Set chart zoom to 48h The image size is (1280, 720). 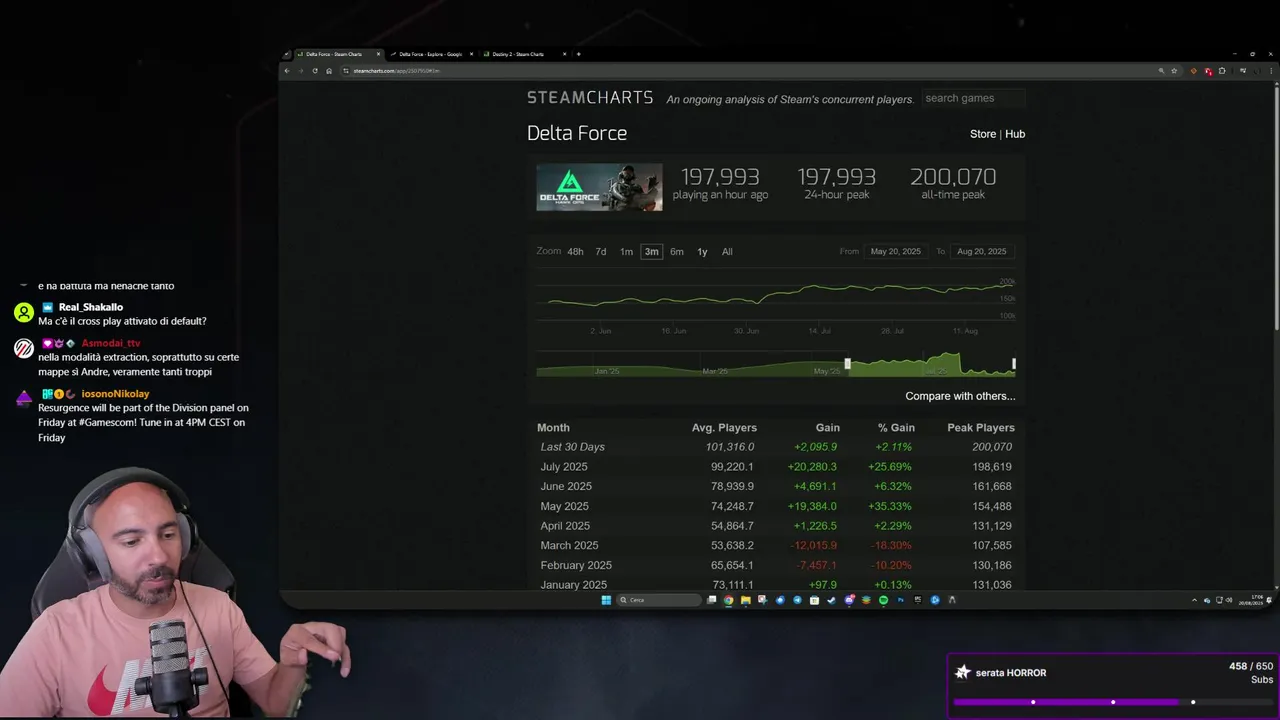coord(575,252)
